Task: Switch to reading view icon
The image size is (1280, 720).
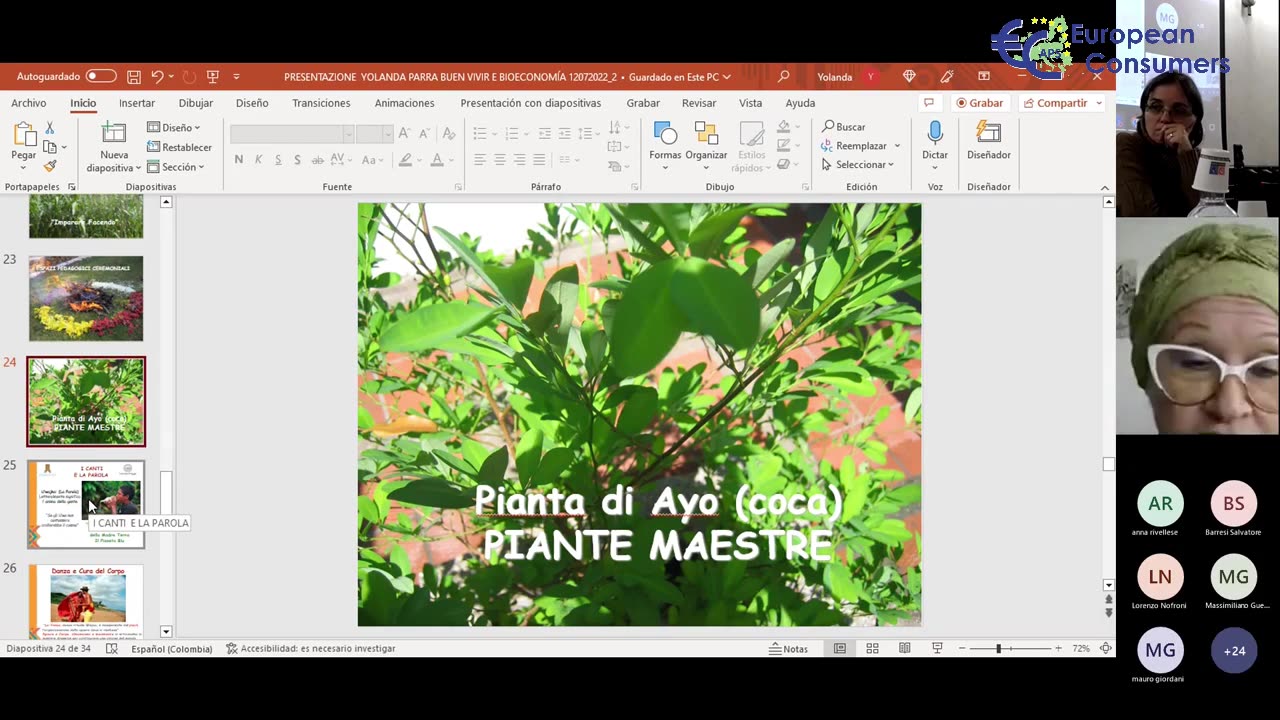Action: 904,648
